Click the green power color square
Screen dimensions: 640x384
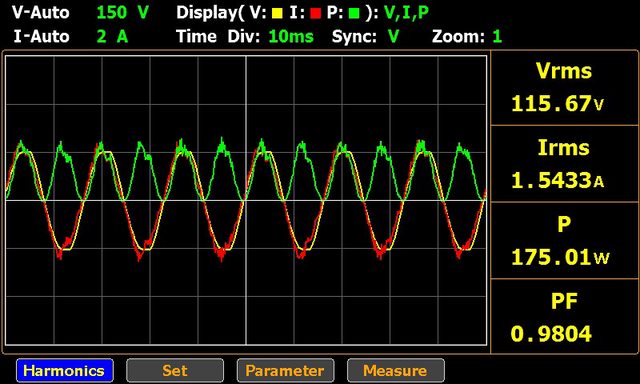(354, 14)
